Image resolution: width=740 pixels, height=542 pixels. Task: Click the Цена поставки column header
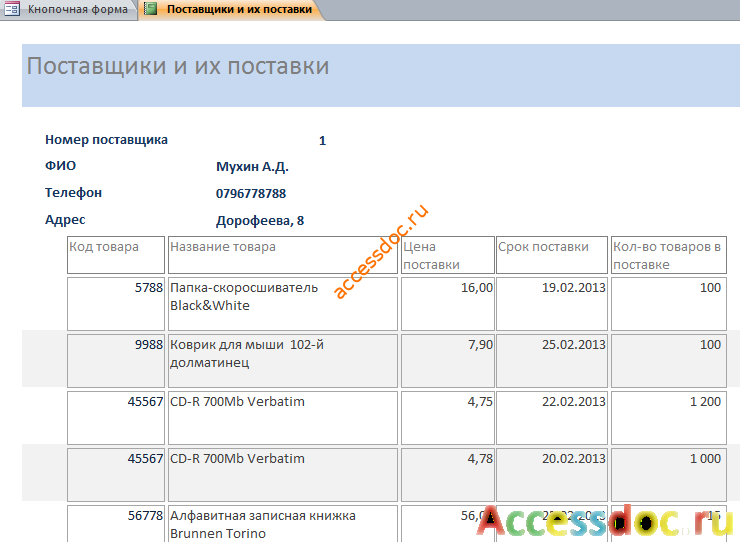click(x=448, y=255)
